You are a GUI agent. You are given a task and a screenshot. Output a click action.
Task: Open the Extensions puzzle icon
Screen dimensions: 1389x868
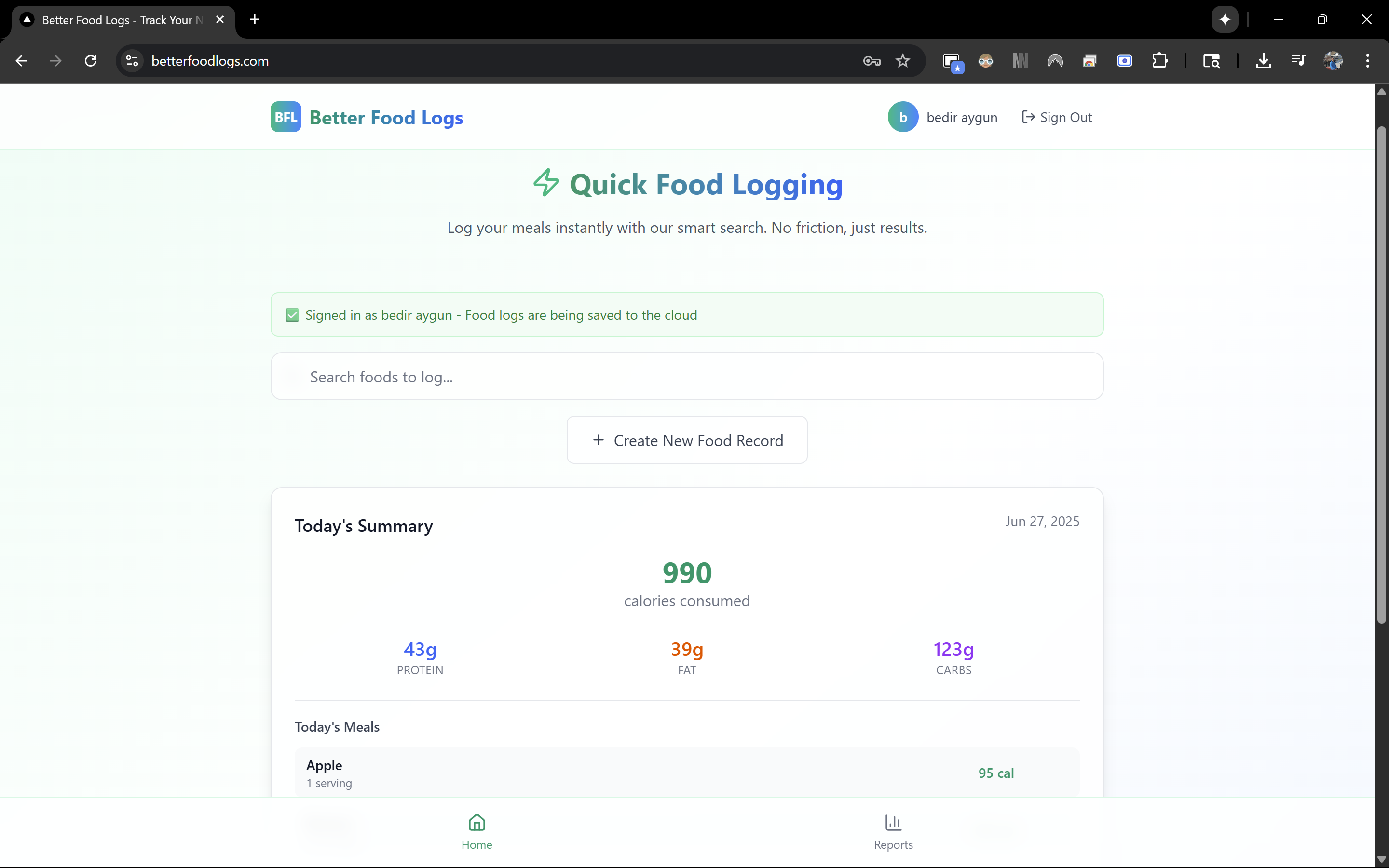coord(1160,60)
